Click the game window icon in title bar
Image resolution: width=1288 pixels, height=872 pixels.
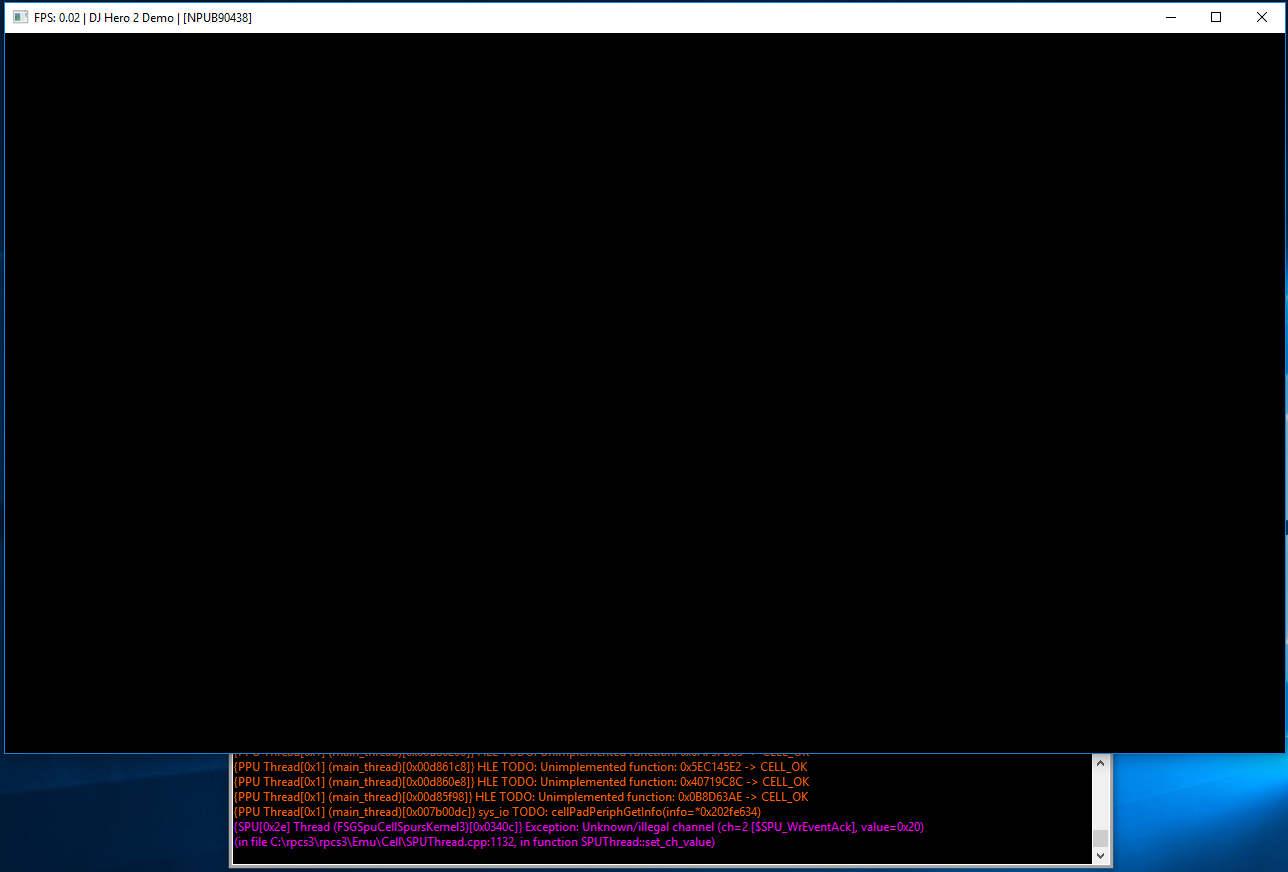pos(20,17)
